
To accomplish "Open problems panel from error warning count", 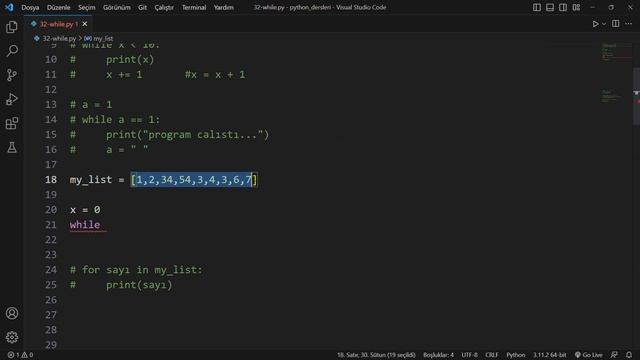I will [x=20, y=355].
